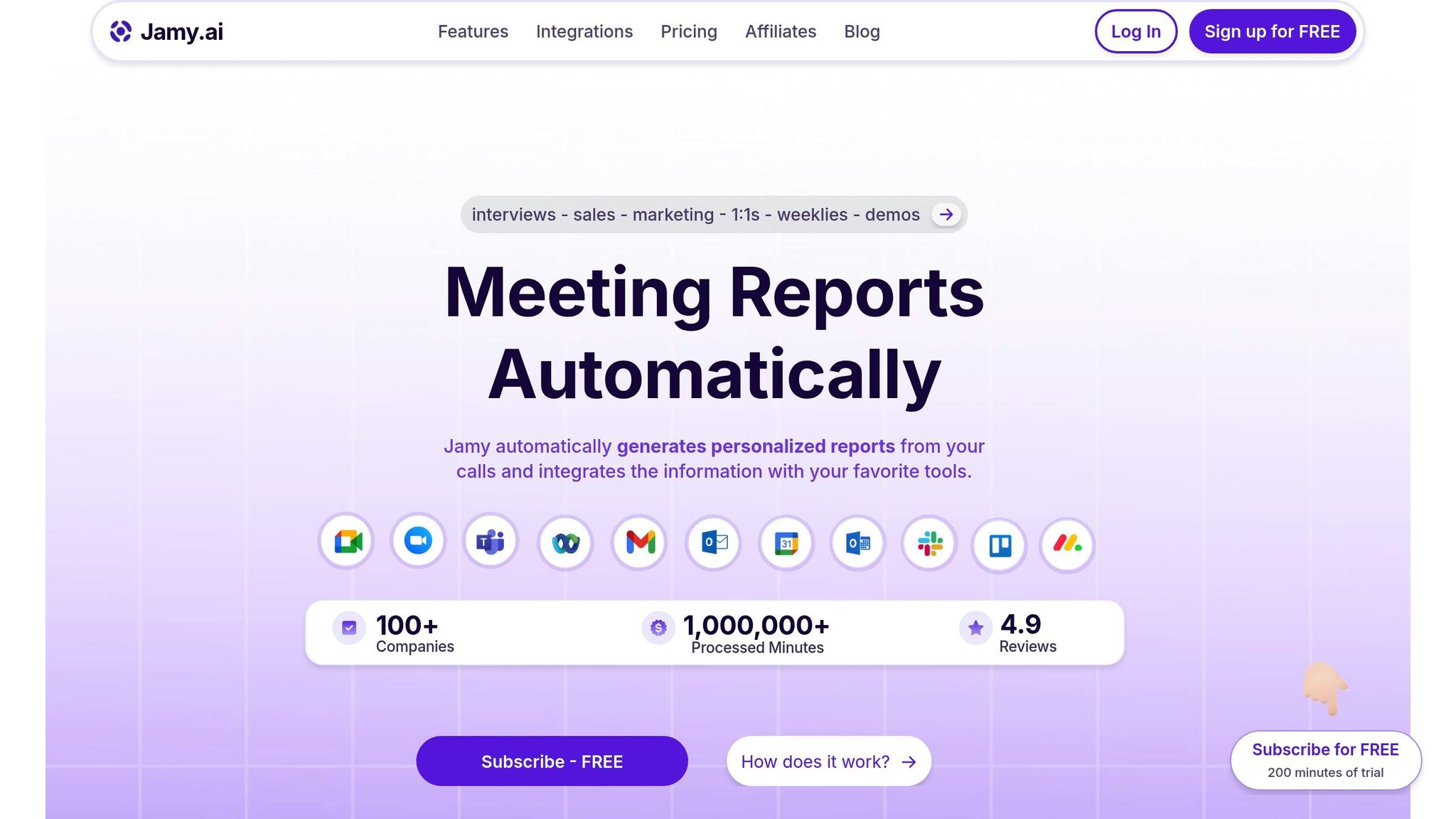
Task: Click the Gmail integration icon
Action: coord(640,542)
